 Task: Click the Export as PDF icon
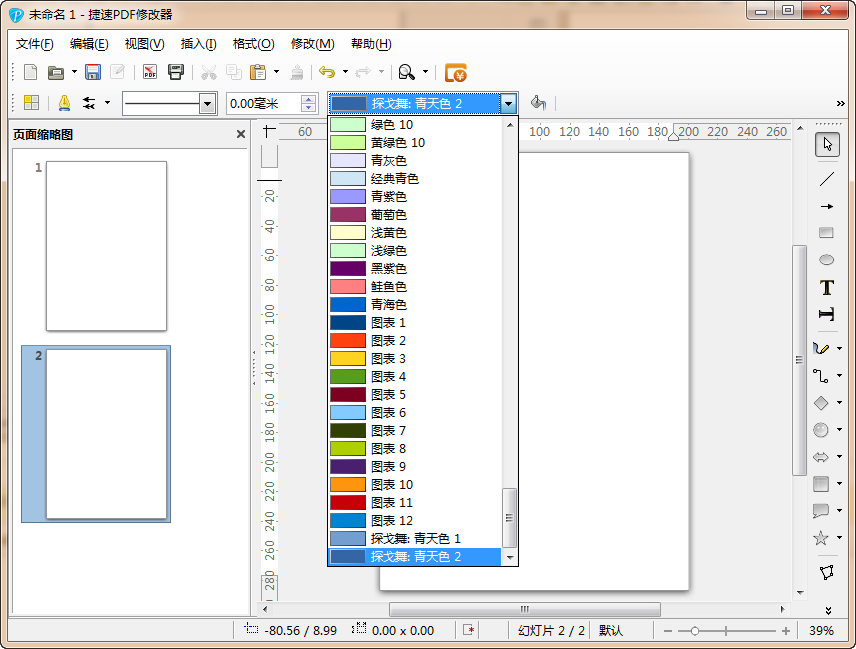150,72
